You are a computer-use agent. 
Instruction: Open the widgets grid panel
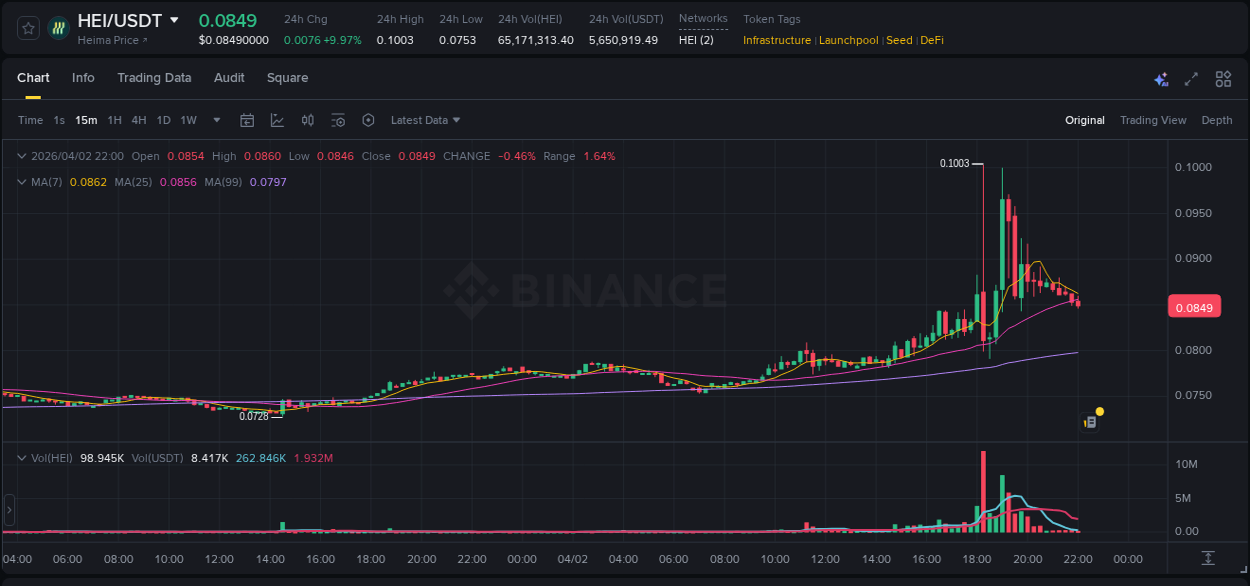click(x=1222, y=78)
